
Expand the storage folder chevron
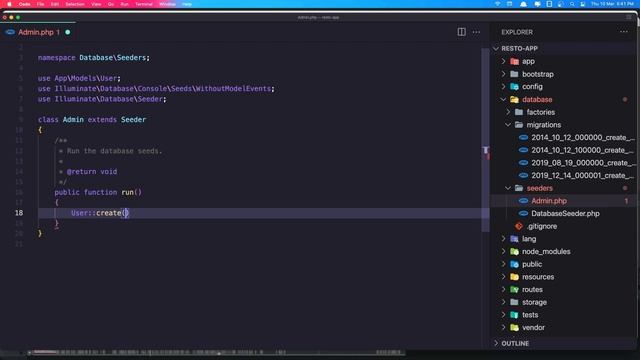click(x=503, y=302)
